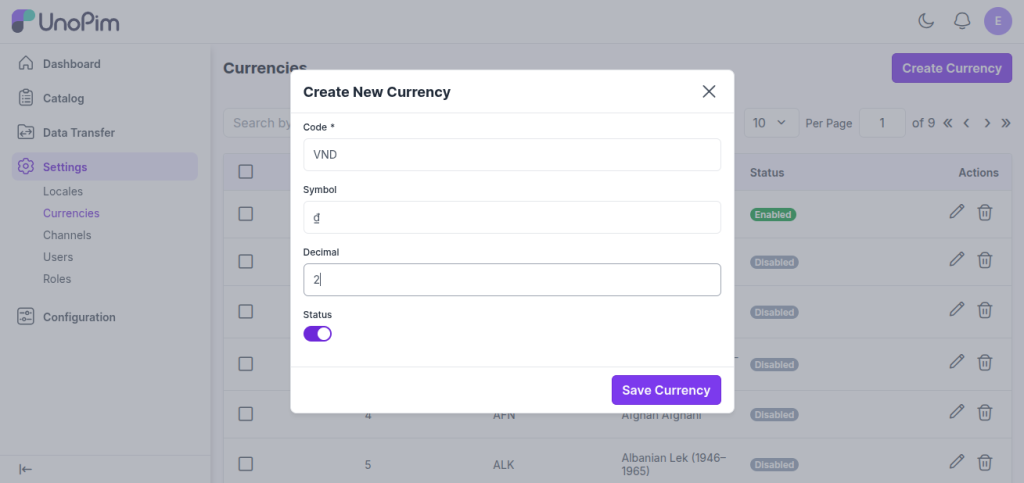1024x483 pixels.
Task: Check the select-all header checkbox
Action: 246,172
